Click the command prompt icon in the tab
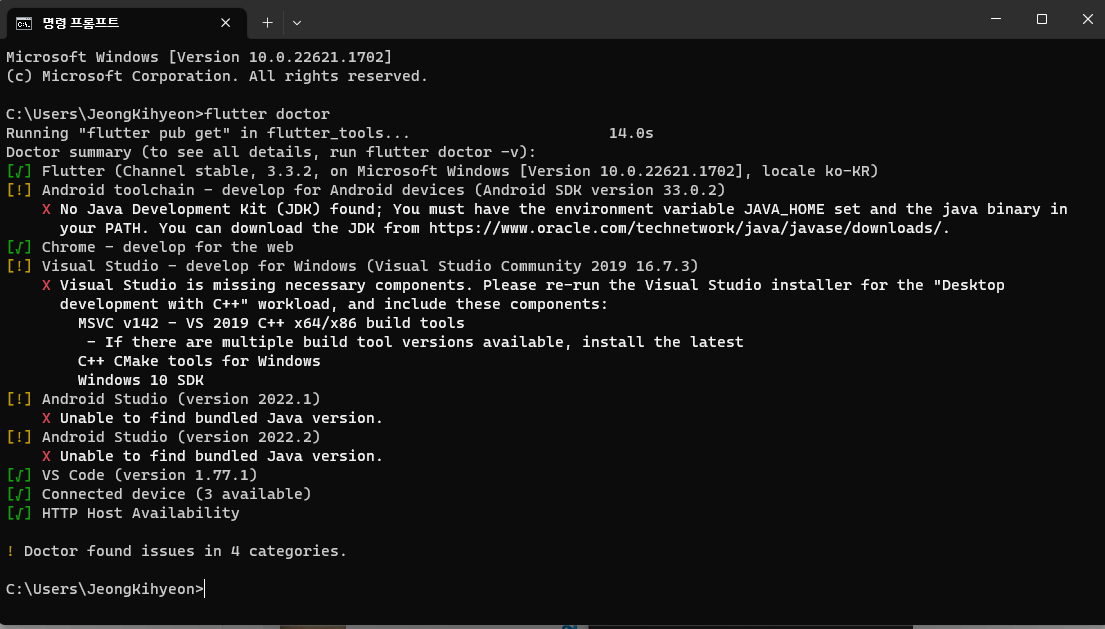 tap(24, 23)
